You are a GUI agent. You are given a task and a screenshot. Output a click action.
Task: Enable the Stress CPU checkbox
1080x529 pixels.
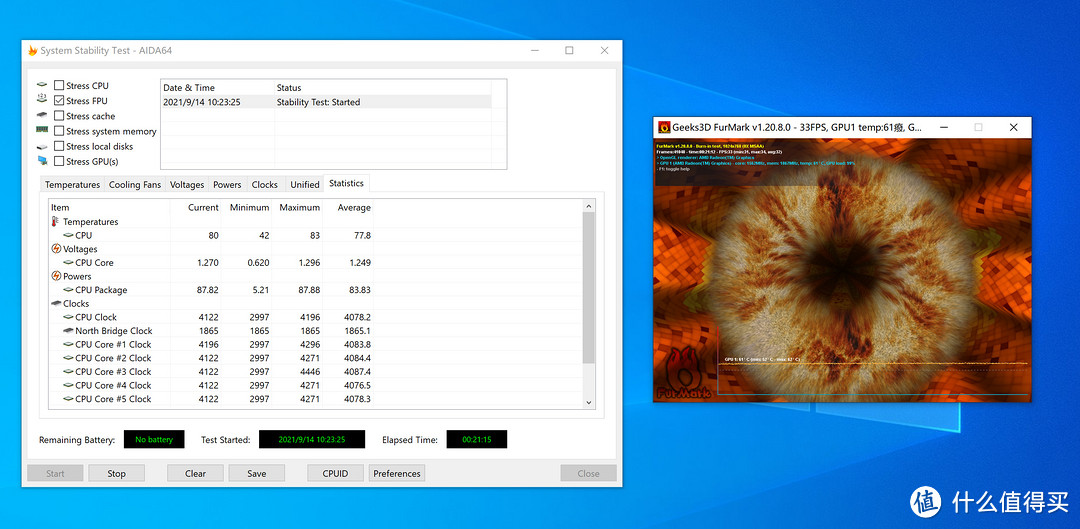click(x=59, y=86)
